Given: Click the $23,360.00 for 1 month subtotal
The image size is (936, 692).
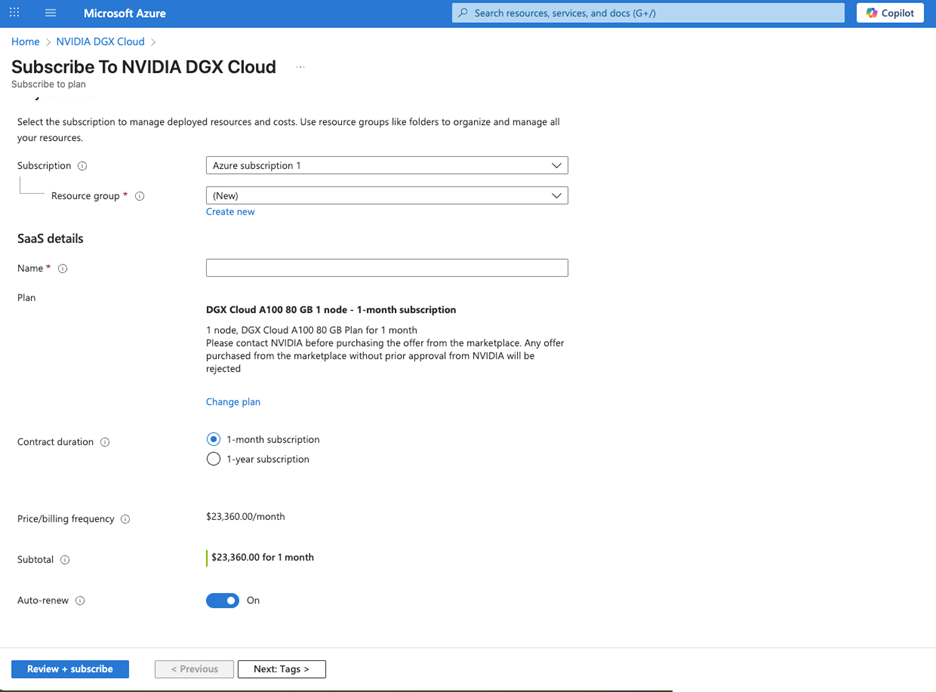Looking at the screenshot, I should 263,557.
